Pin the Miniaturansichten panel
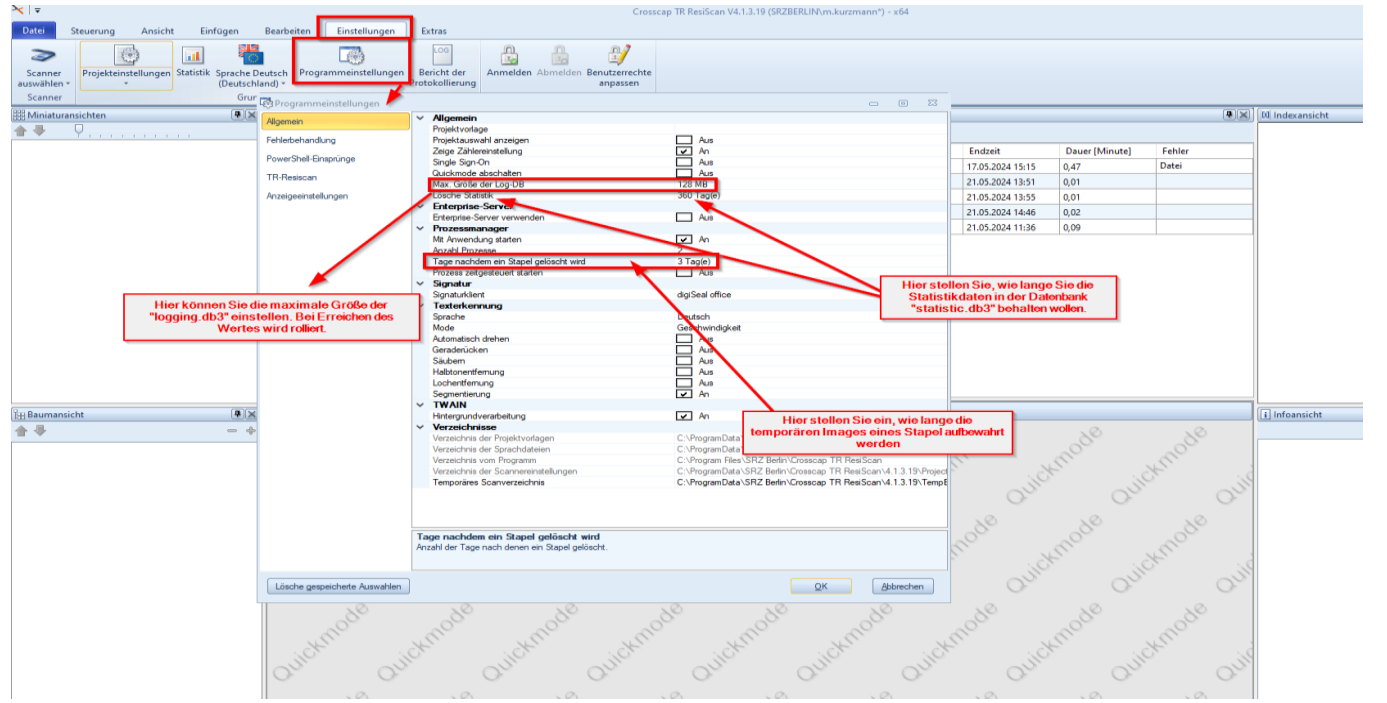The image size is (1387, 703). [x=237, y=115]
